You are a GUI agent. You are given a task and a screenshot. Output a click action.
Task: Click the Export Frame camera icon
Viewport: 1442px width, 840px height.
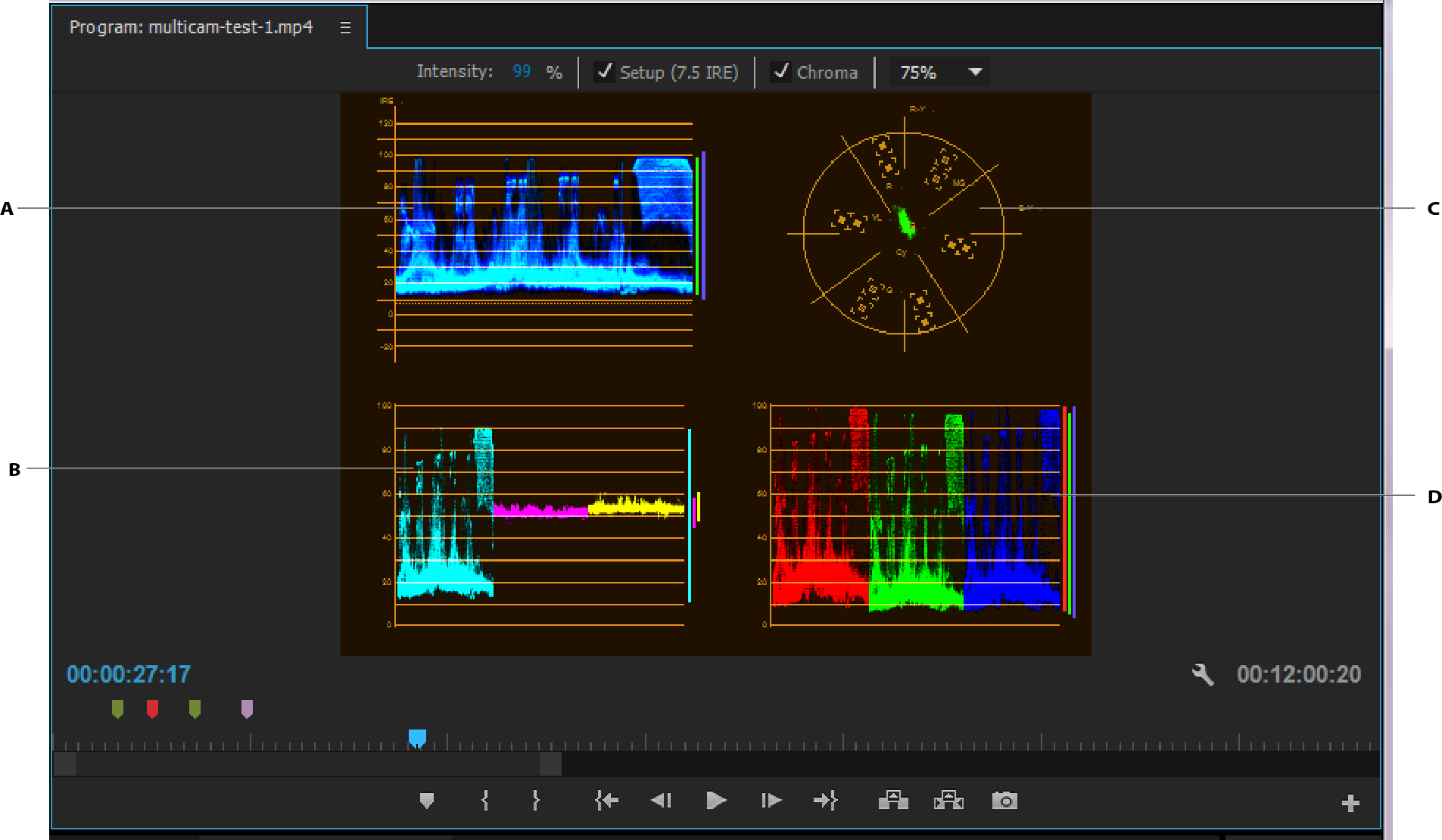1003,800
